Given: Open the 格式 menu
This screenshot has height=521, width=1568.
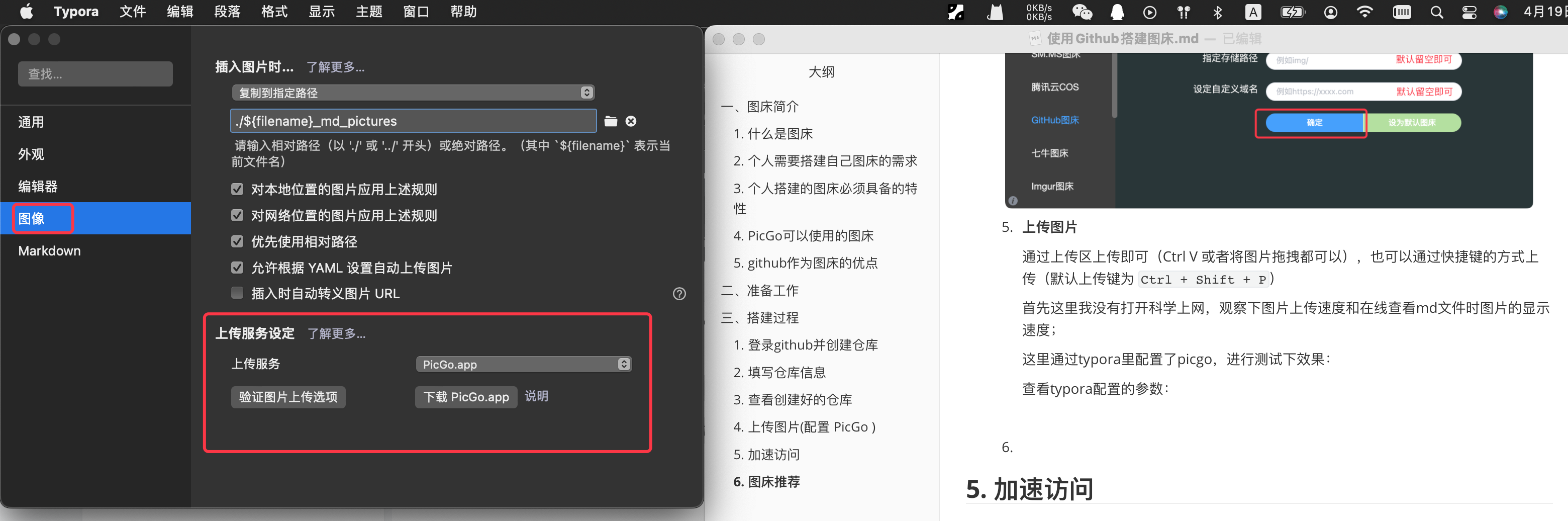Looking at the screenshot, I should tap(274, 12).
